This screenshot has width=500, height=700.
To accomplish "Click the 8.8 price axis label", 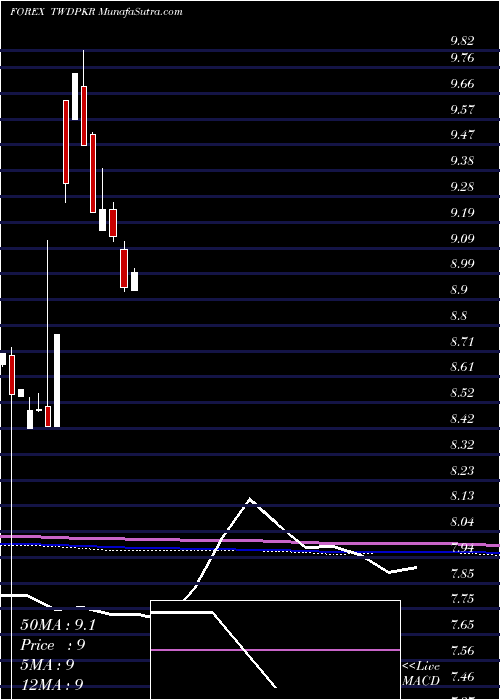I will click(459, 316).
